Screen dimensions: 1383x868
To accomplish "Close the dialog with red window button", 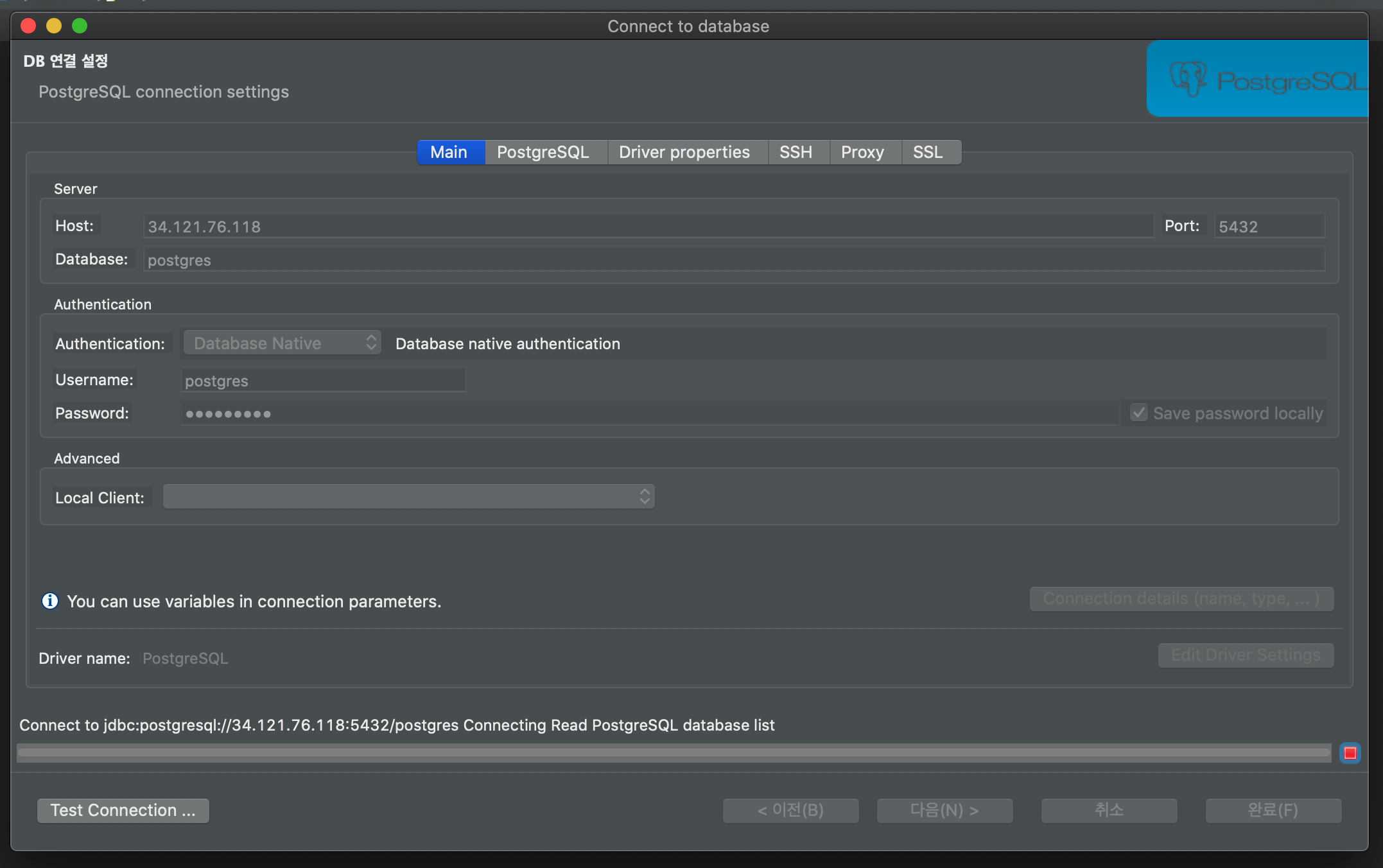I will pos(28,26).
